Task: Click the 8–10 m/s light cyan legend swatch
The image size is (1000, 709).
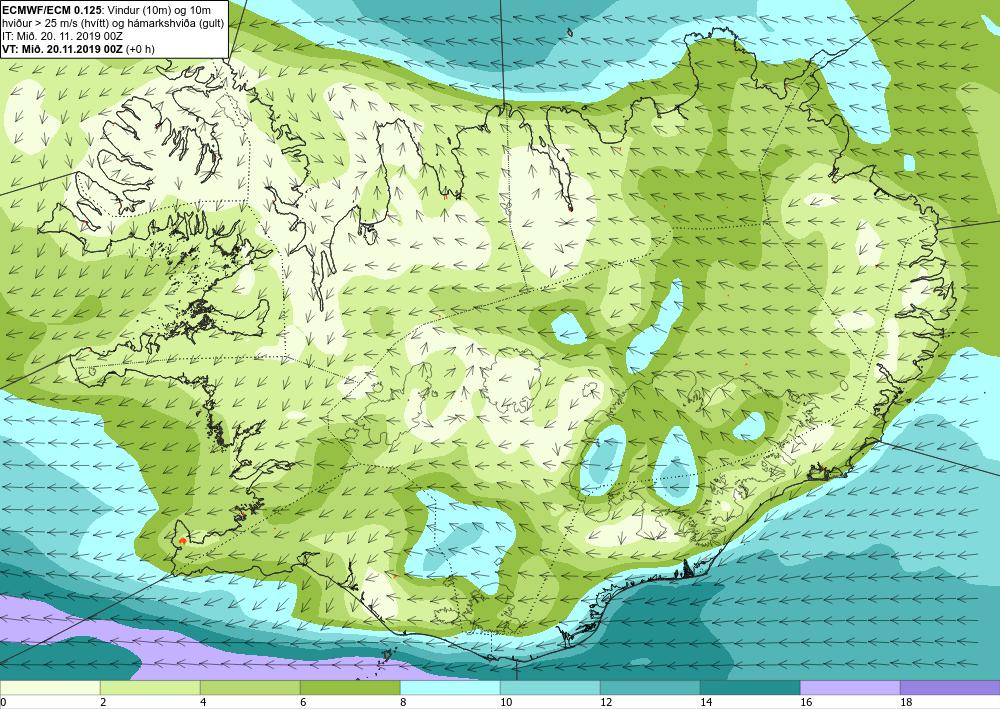Action: tap(450, 687)
